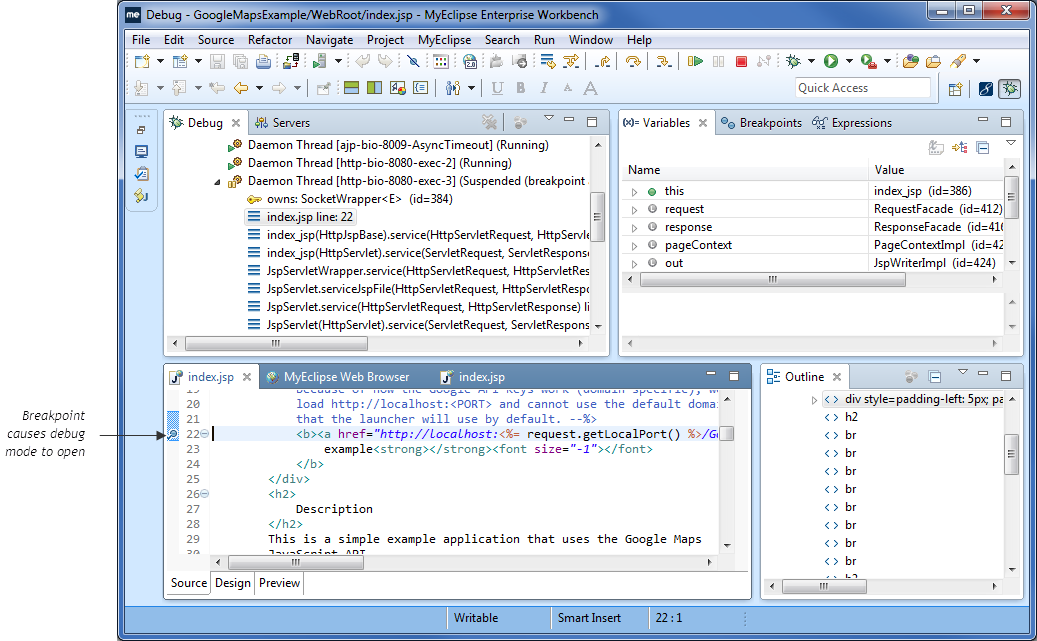Click the Step Over icon

coord(633,62)
